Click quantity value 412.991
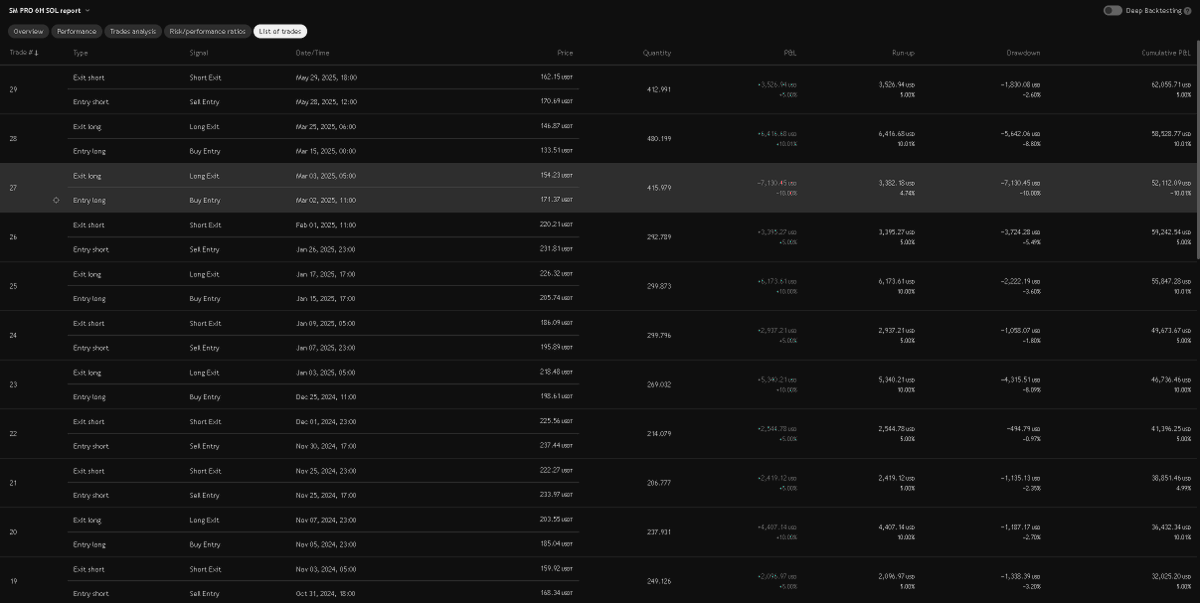The height and width of the screenshot is (603, 1200). click(x=659, y=89)
